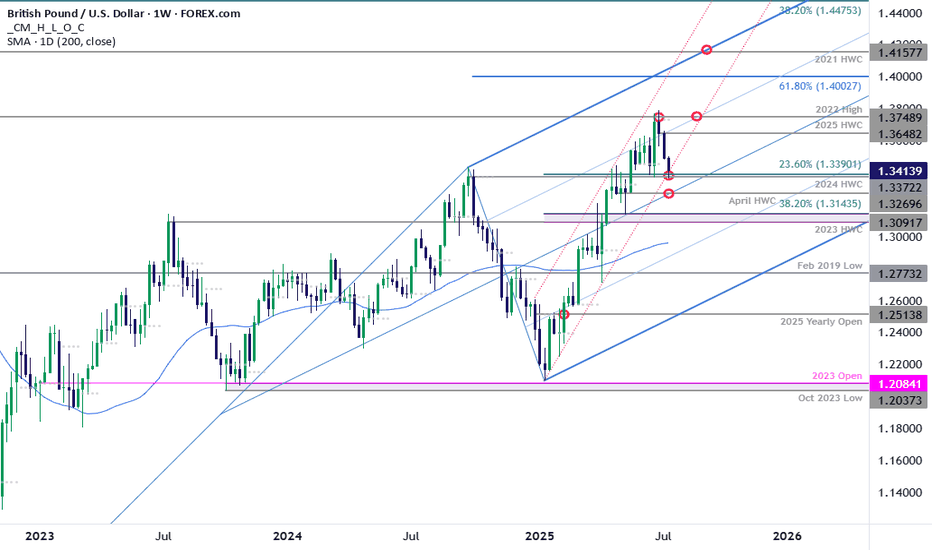Click the red circle on the 1.41577 line

[707, 50]
